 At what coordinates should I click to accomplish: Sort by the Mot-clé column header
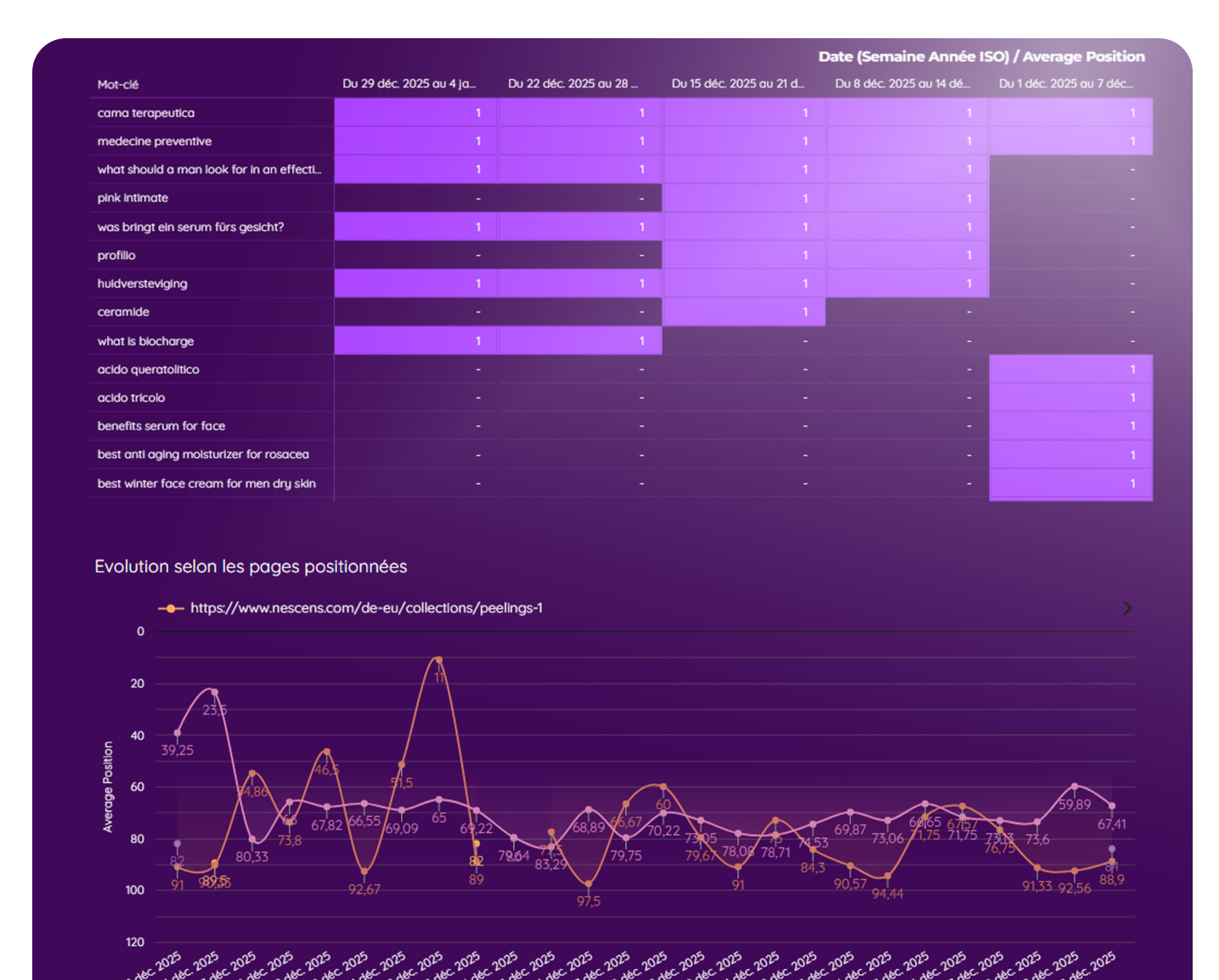point(118,84)
